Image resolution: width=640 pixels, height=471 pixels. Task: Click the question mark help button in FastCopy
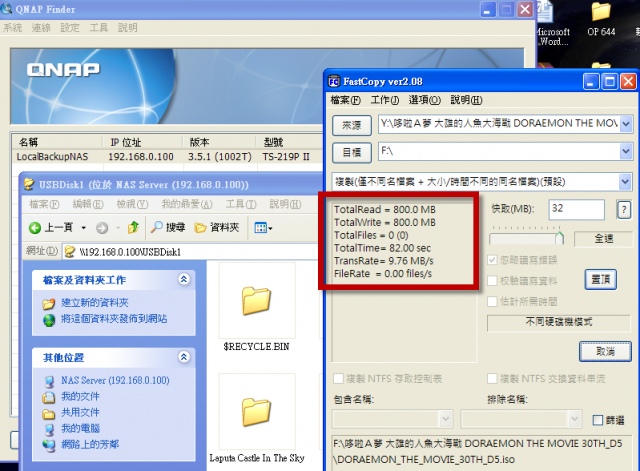[624, 210]
